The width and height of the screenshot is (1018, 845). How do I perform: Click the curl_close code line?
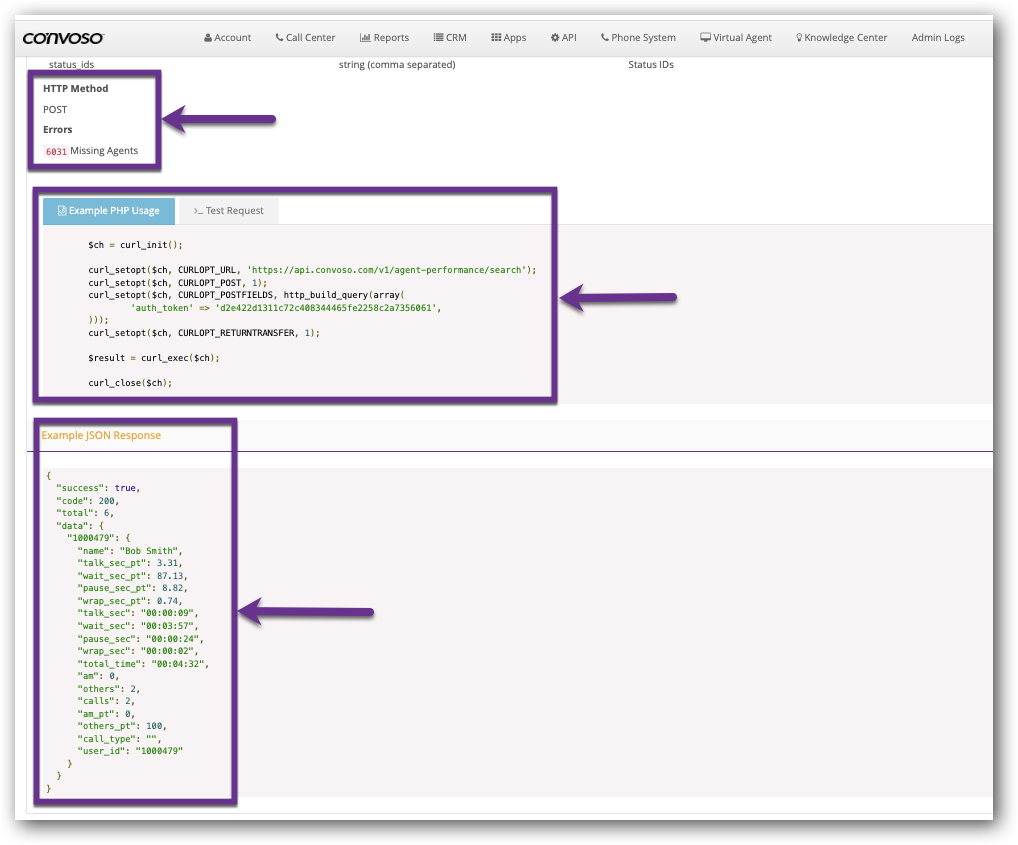pos(130,383)
